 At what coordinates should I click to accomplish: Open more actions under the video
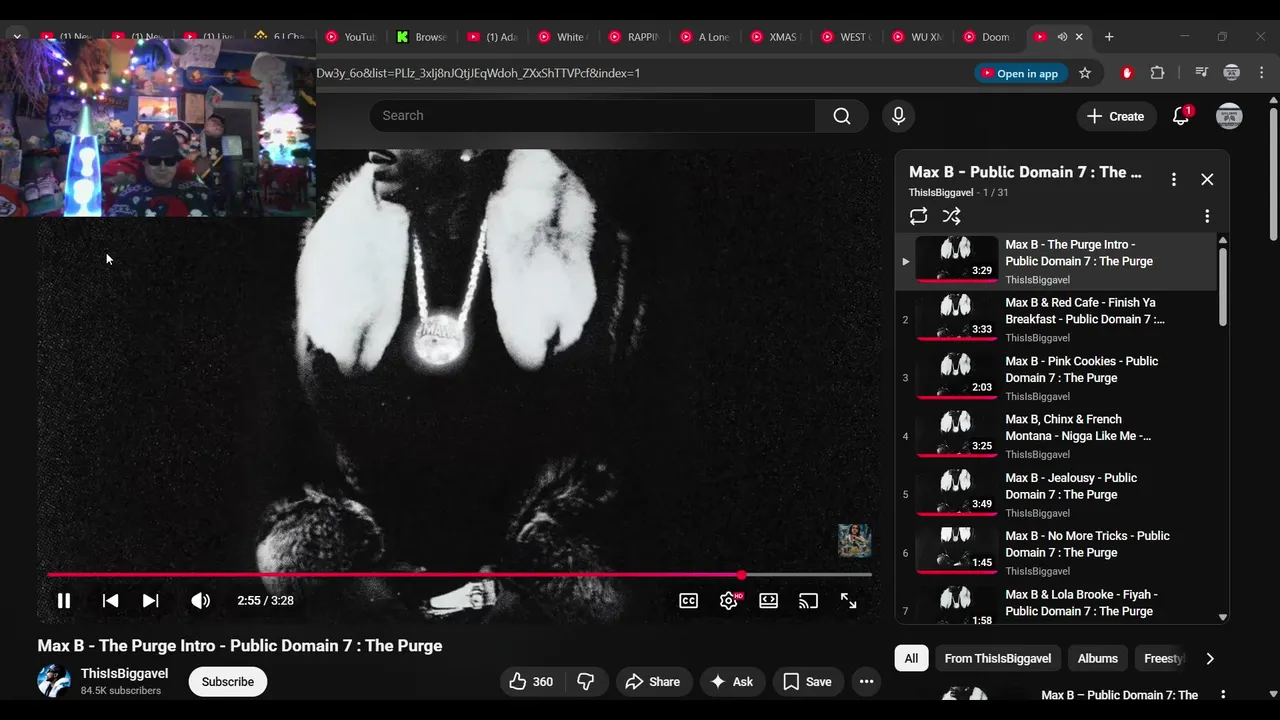pos(867,682)
